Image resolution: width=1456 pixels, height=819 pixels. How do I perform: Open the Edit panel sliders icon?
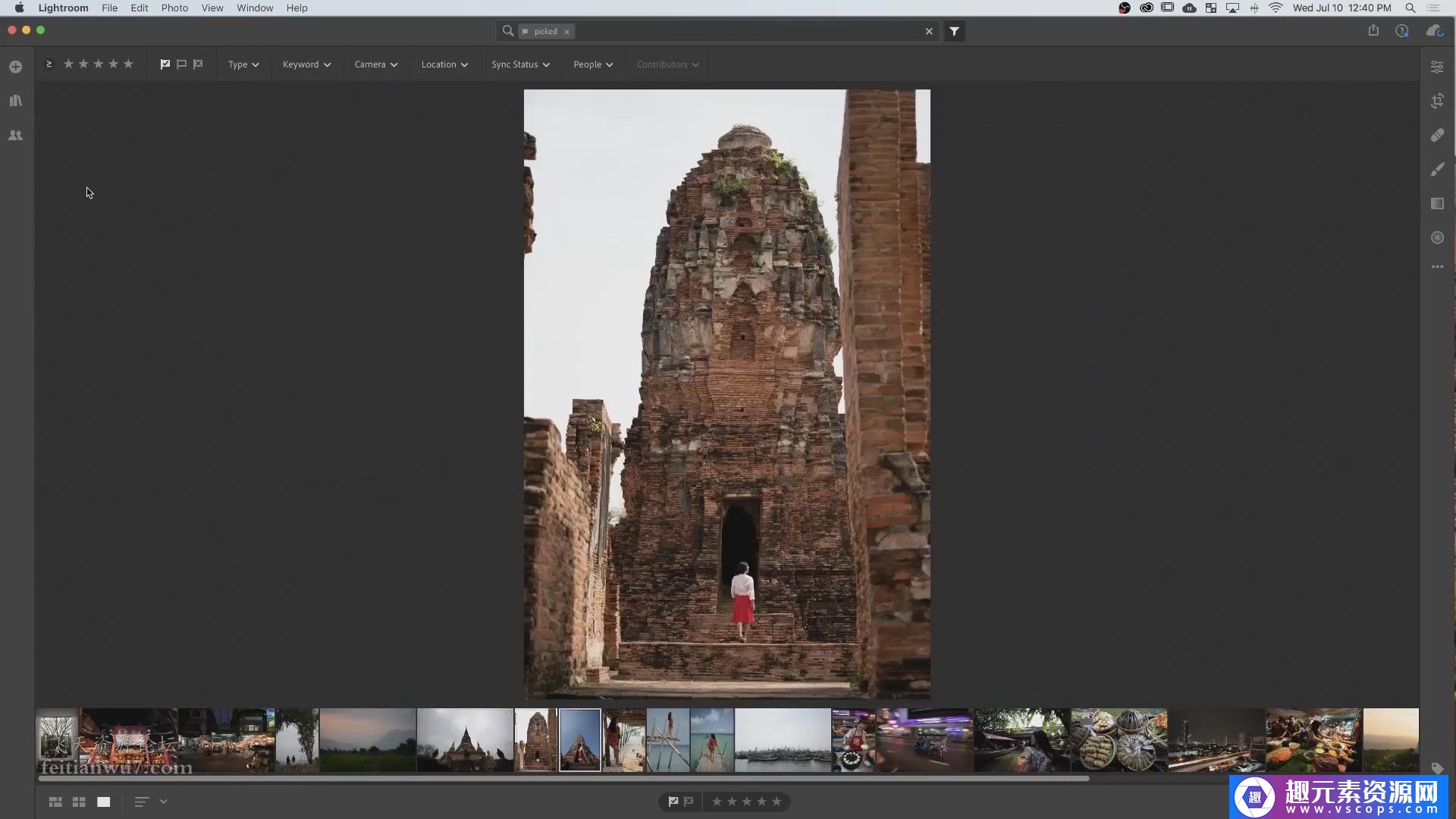tap(1437, 67)
